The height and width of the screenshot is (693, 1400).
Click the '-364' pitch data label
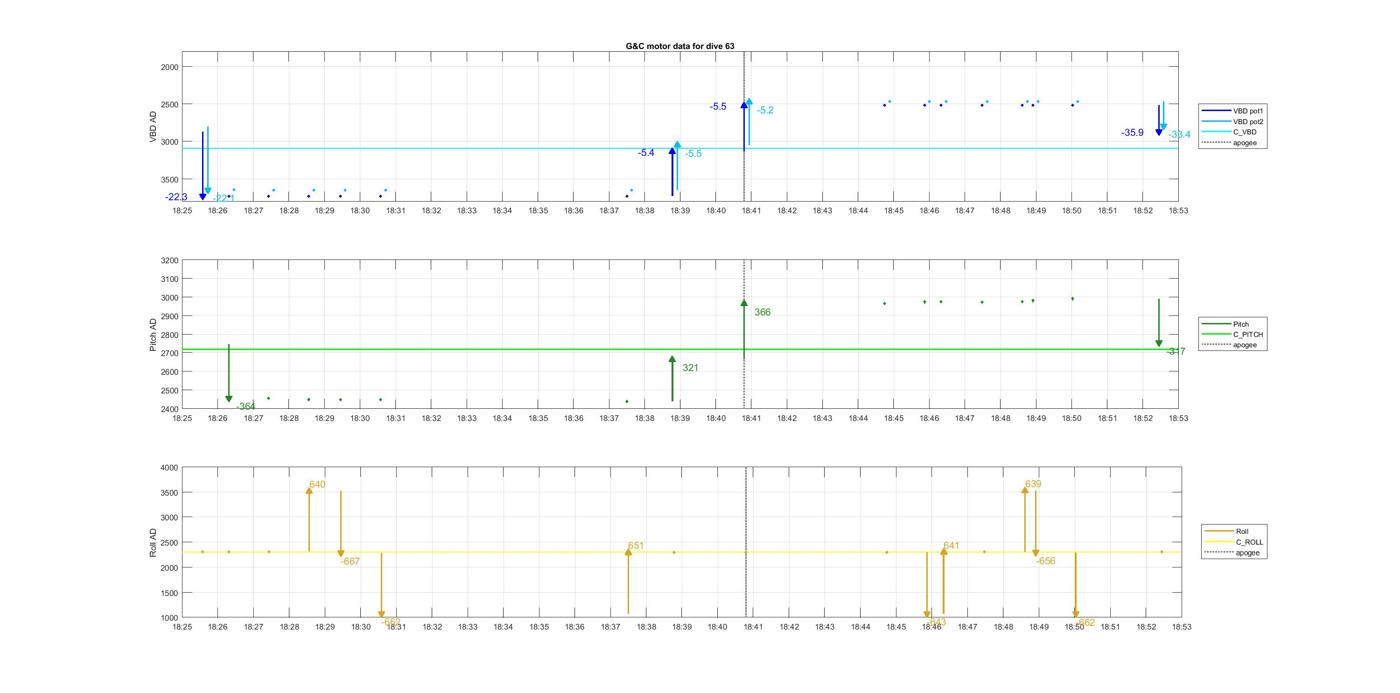coord(246,406)
